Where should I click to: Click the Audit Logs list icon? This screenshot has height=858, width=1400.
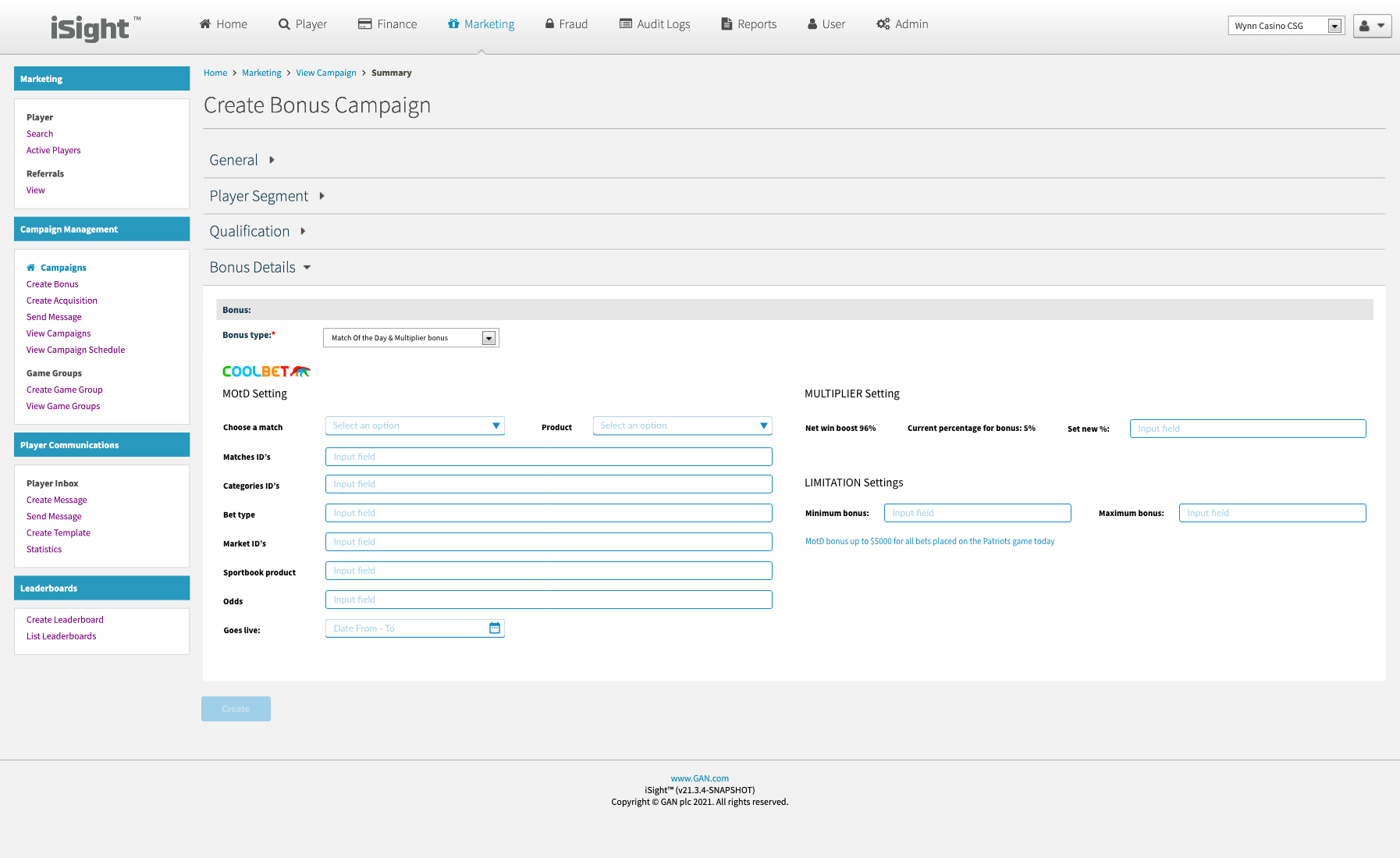(625, 24)
